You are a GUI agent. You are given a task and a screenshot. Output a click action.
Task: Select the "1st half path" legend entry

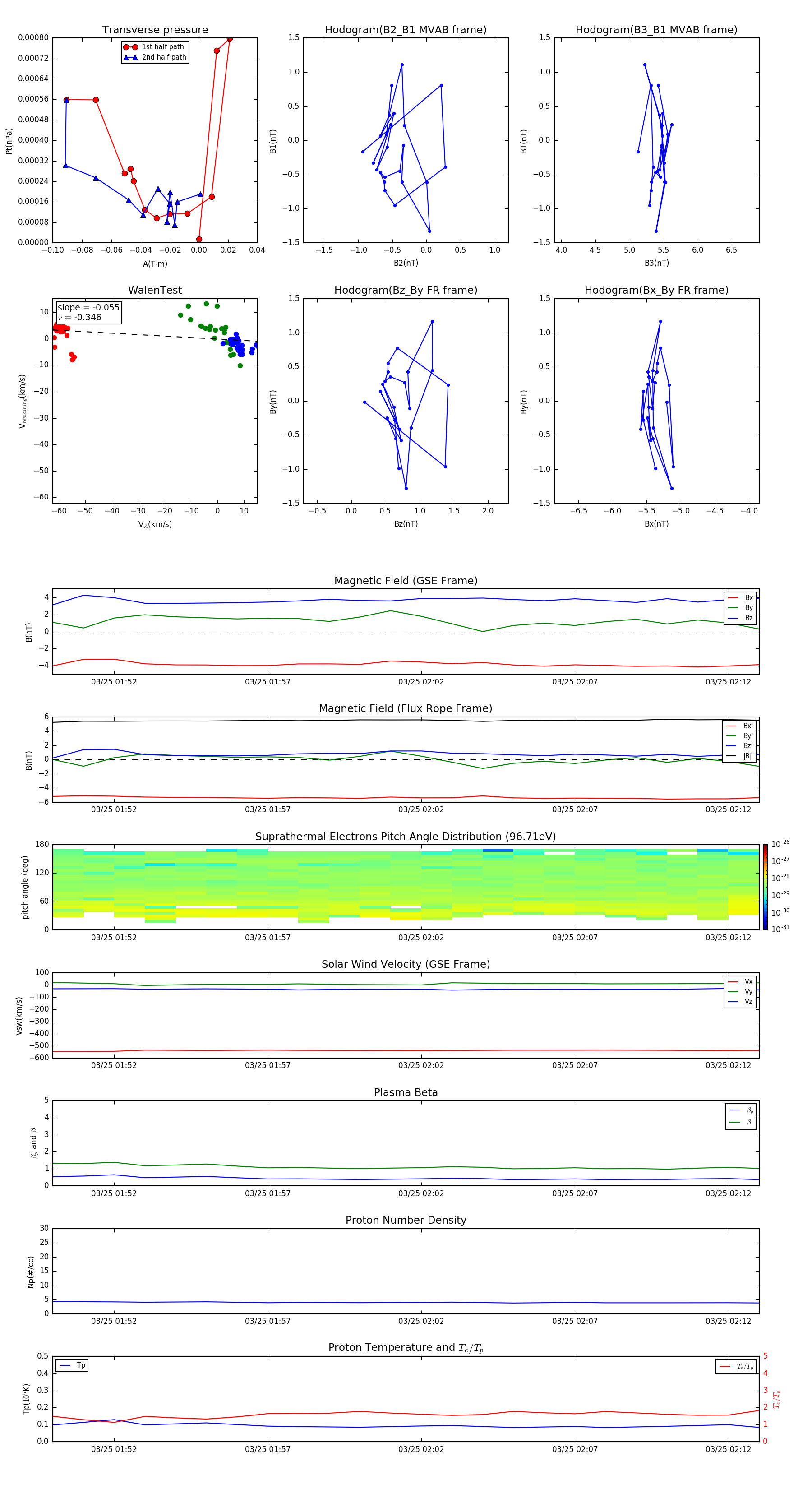click(x=154, y=47)
